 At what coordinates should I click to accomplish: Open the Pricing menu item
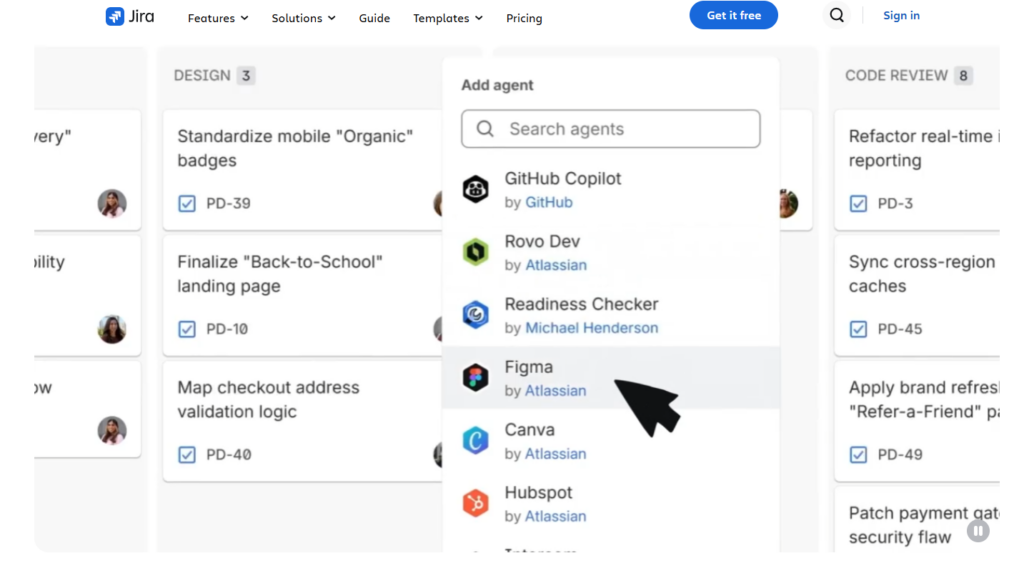click(524, 18)
